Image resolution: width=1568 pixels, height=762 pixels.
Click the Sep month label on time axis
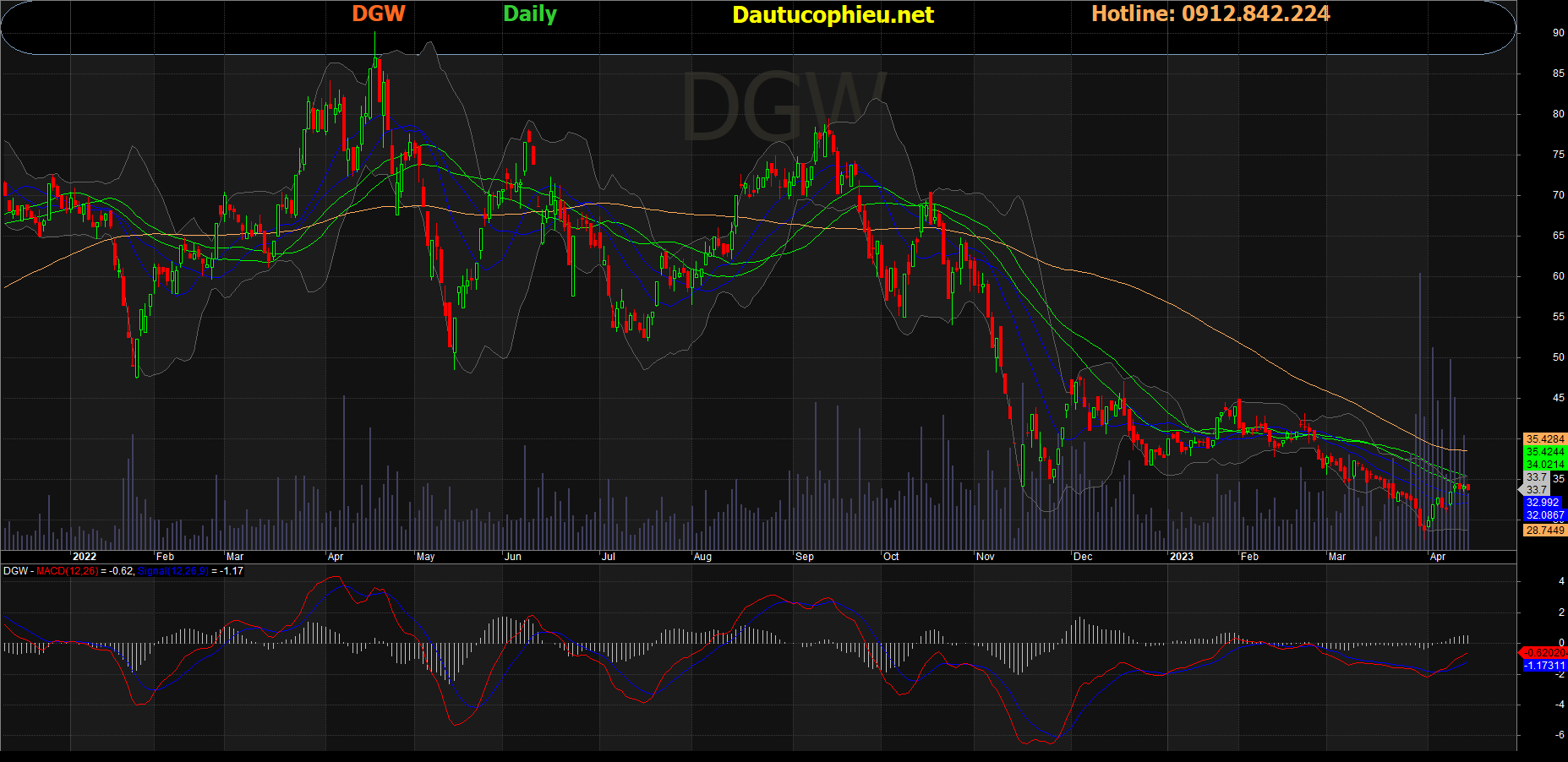[x=805, y=557]
